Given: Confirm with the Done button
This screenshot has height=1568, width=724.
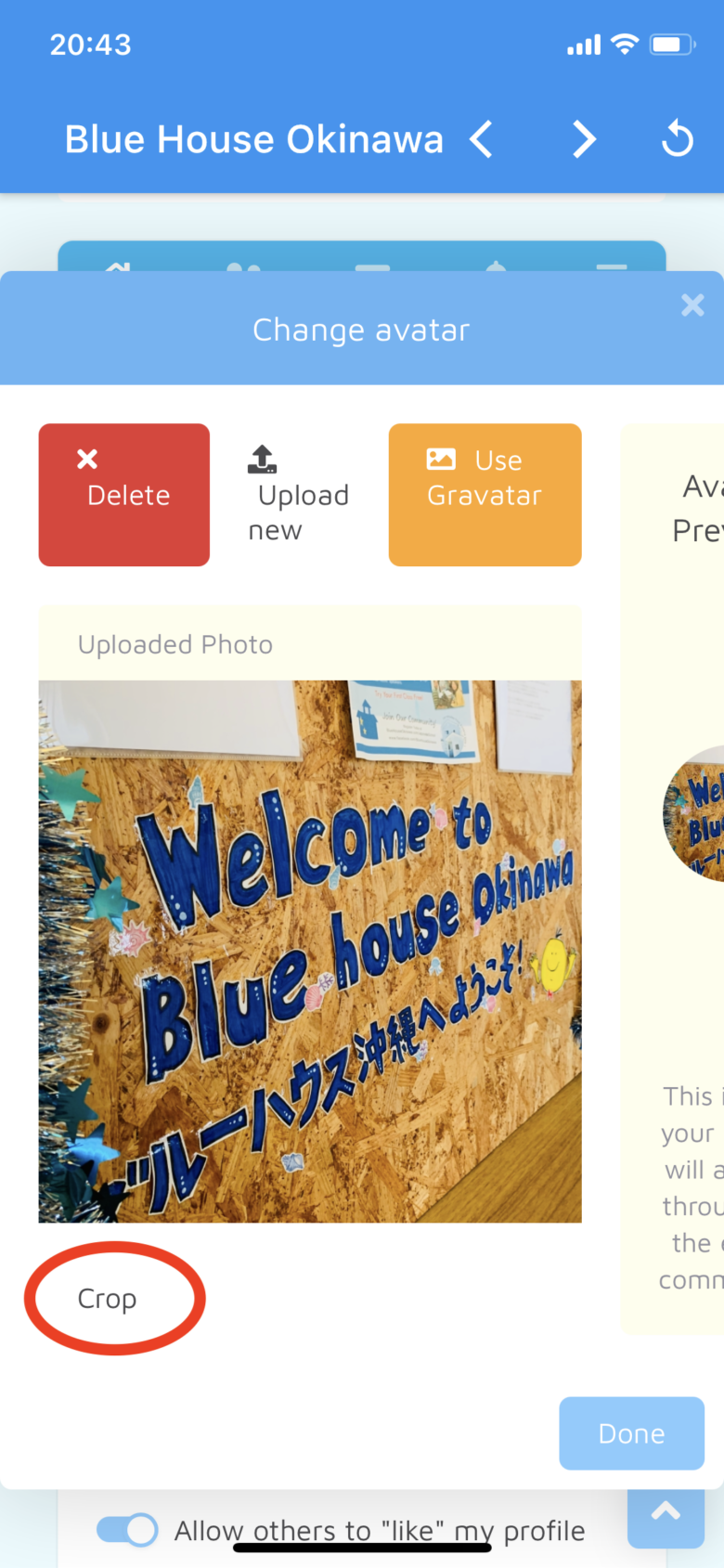Looking at the screenshot, I should 631,1433.
